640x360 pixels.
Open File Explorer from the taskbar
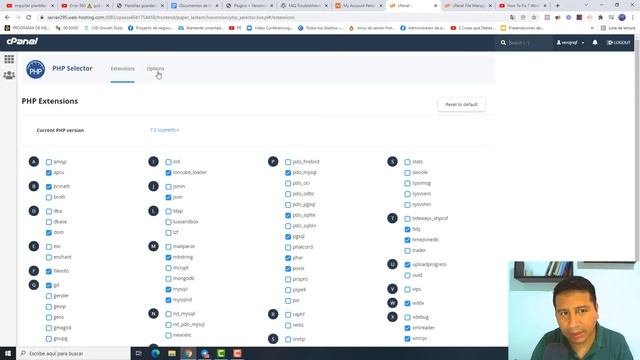(172, 353)
